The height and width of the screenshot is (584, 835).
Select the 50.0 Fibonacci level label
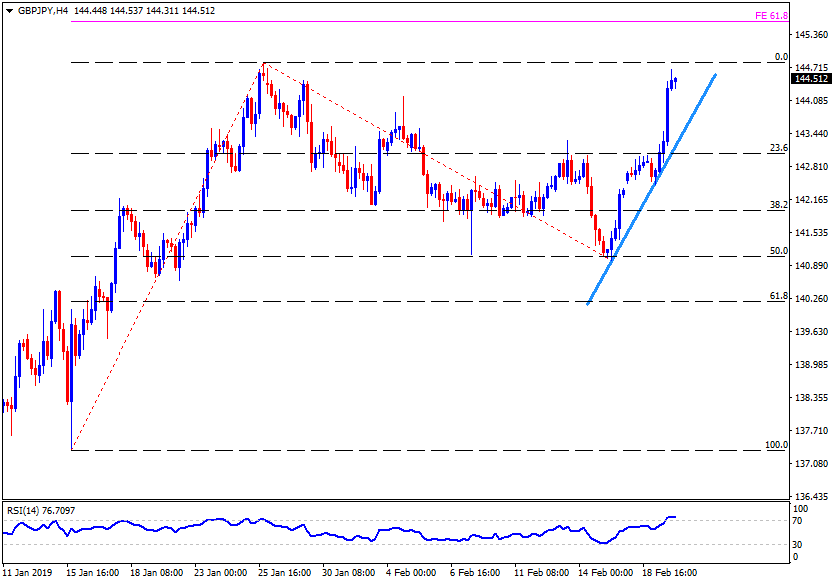(x=779, y=251)
